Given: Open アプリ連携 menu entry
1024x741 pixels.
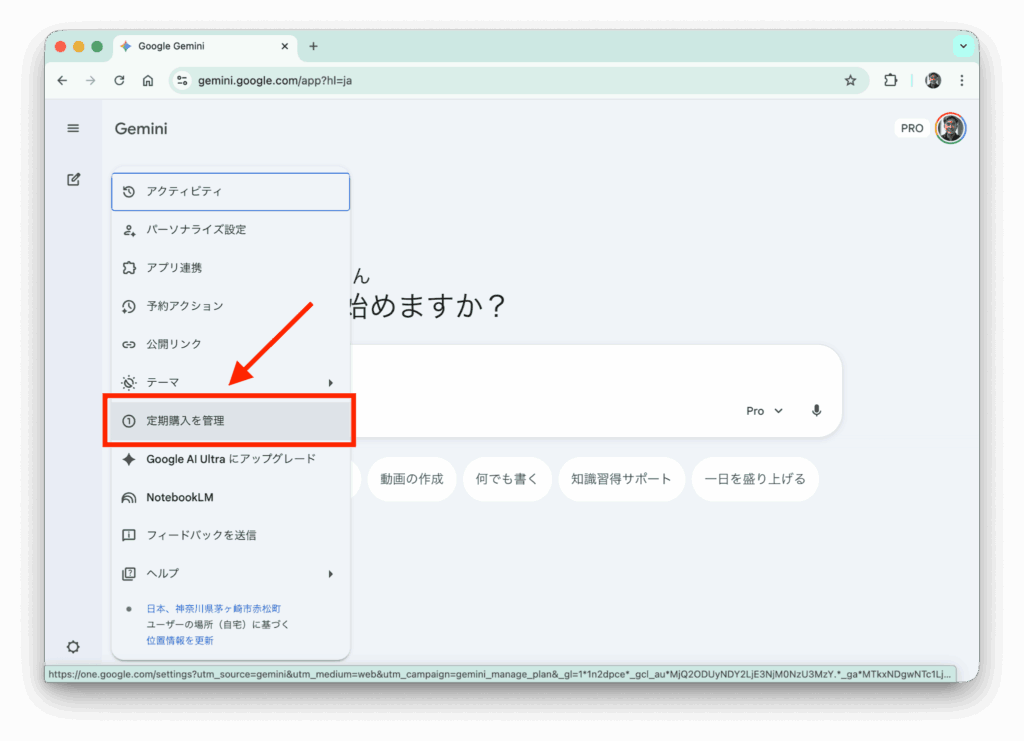Looking at the screenshot, I should (x=230, y=268).
